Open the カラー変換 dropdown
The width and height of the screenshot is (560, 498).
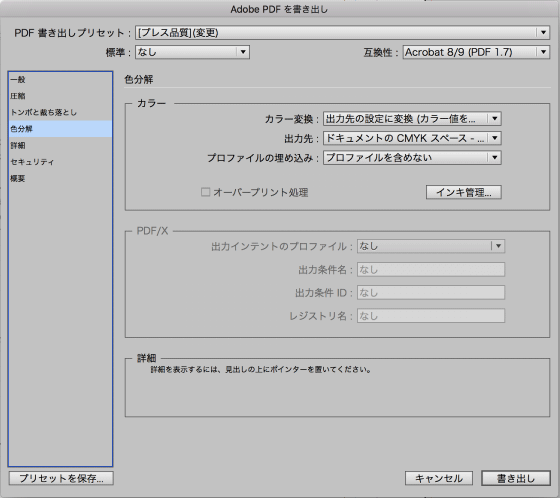point(412,119)
